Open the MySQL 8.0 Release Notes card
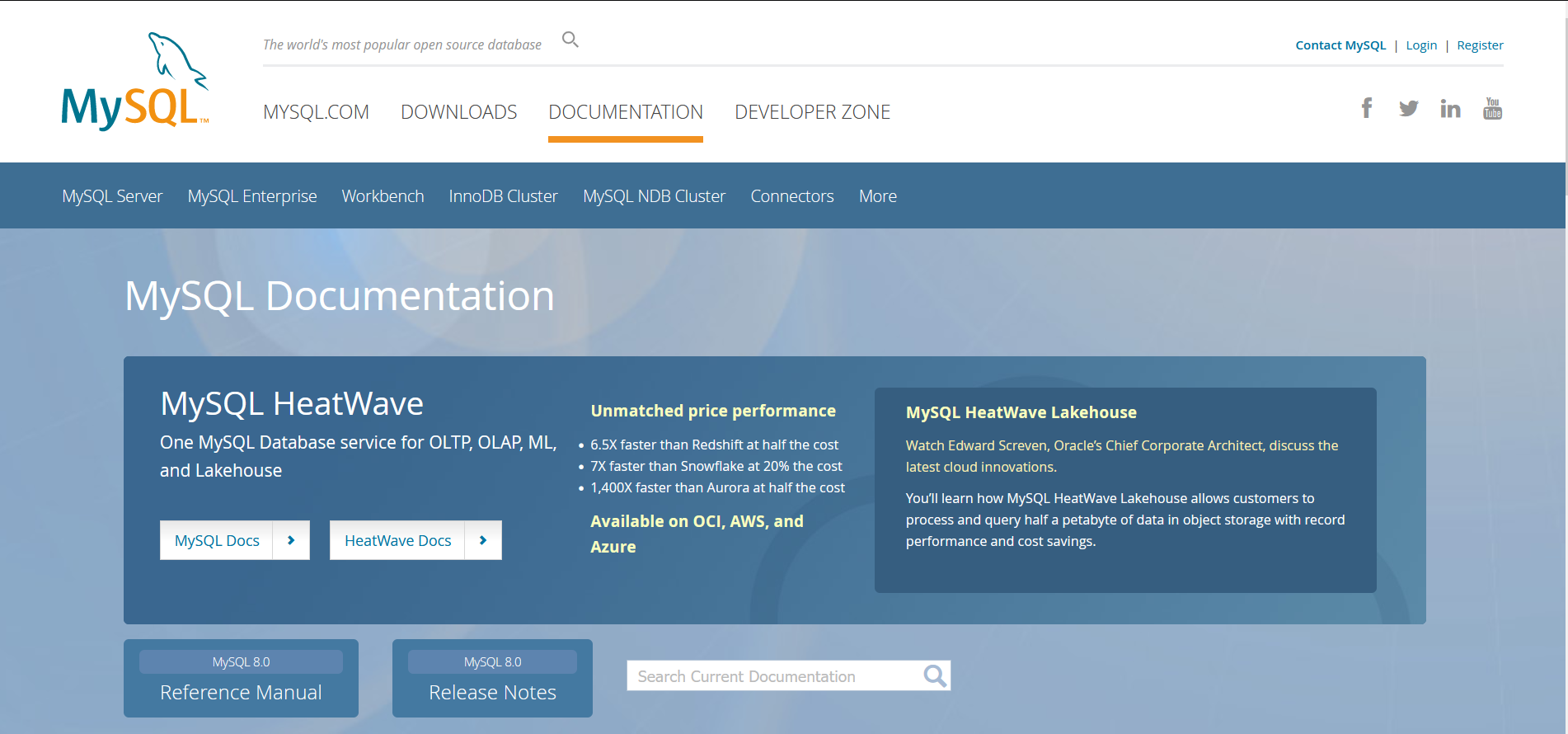The height and width of the screenshot is (734, 1568). tap(492, 678)
